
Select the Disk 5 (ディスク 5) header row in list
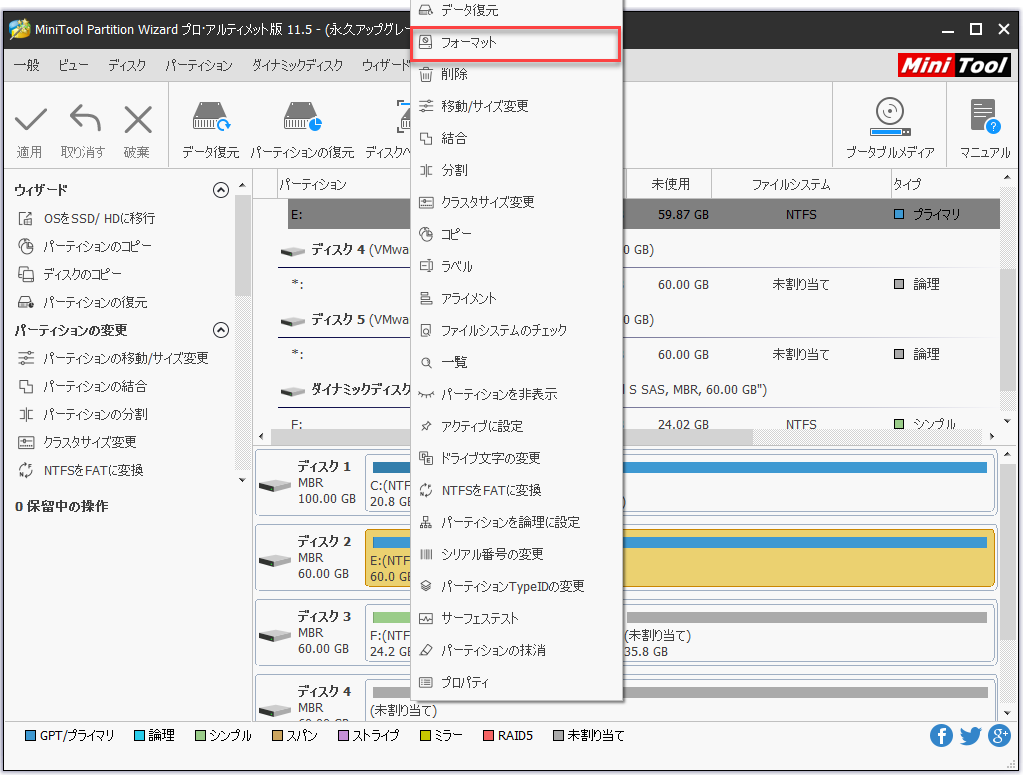pyautogui.click(x=639, y=319)
